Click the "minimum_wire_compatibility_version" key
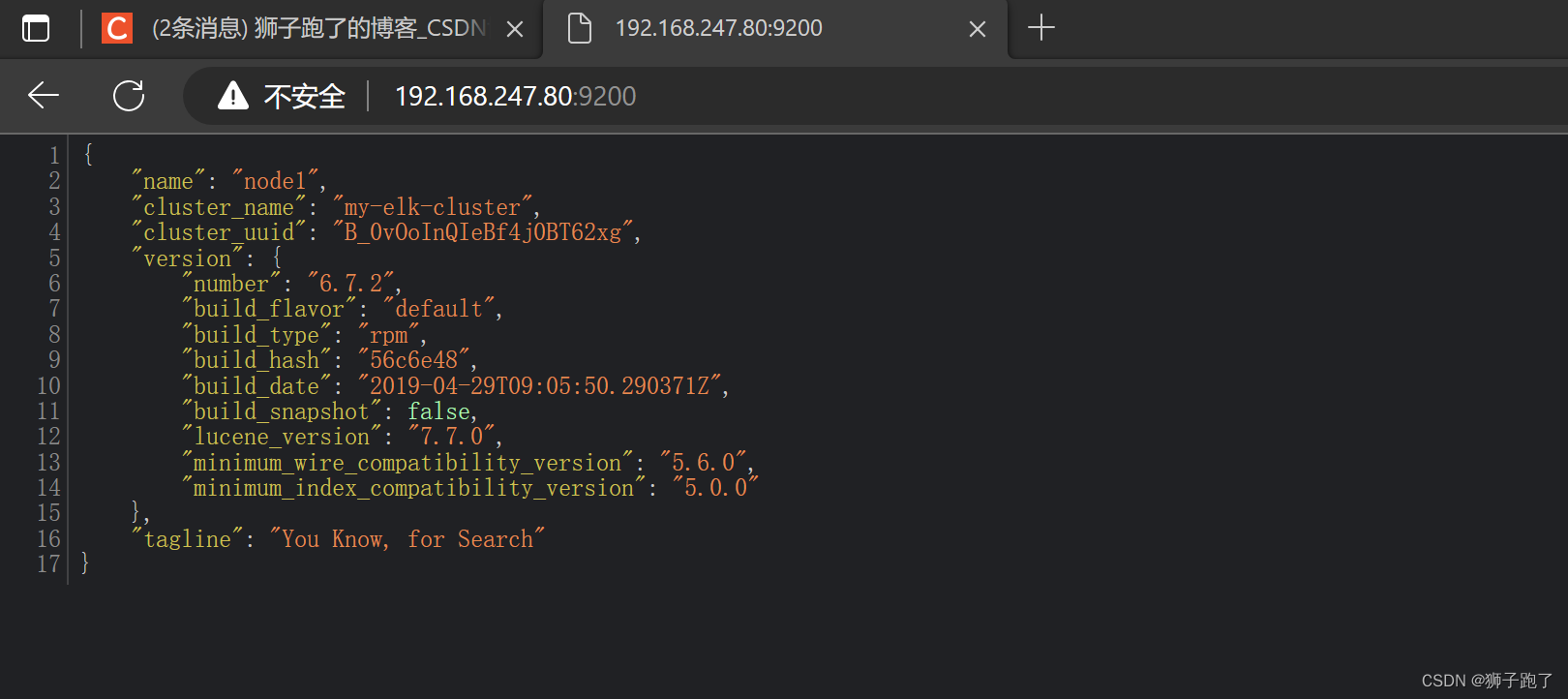The height and width of the screenshot is (699, 1568). pos(407,463)
